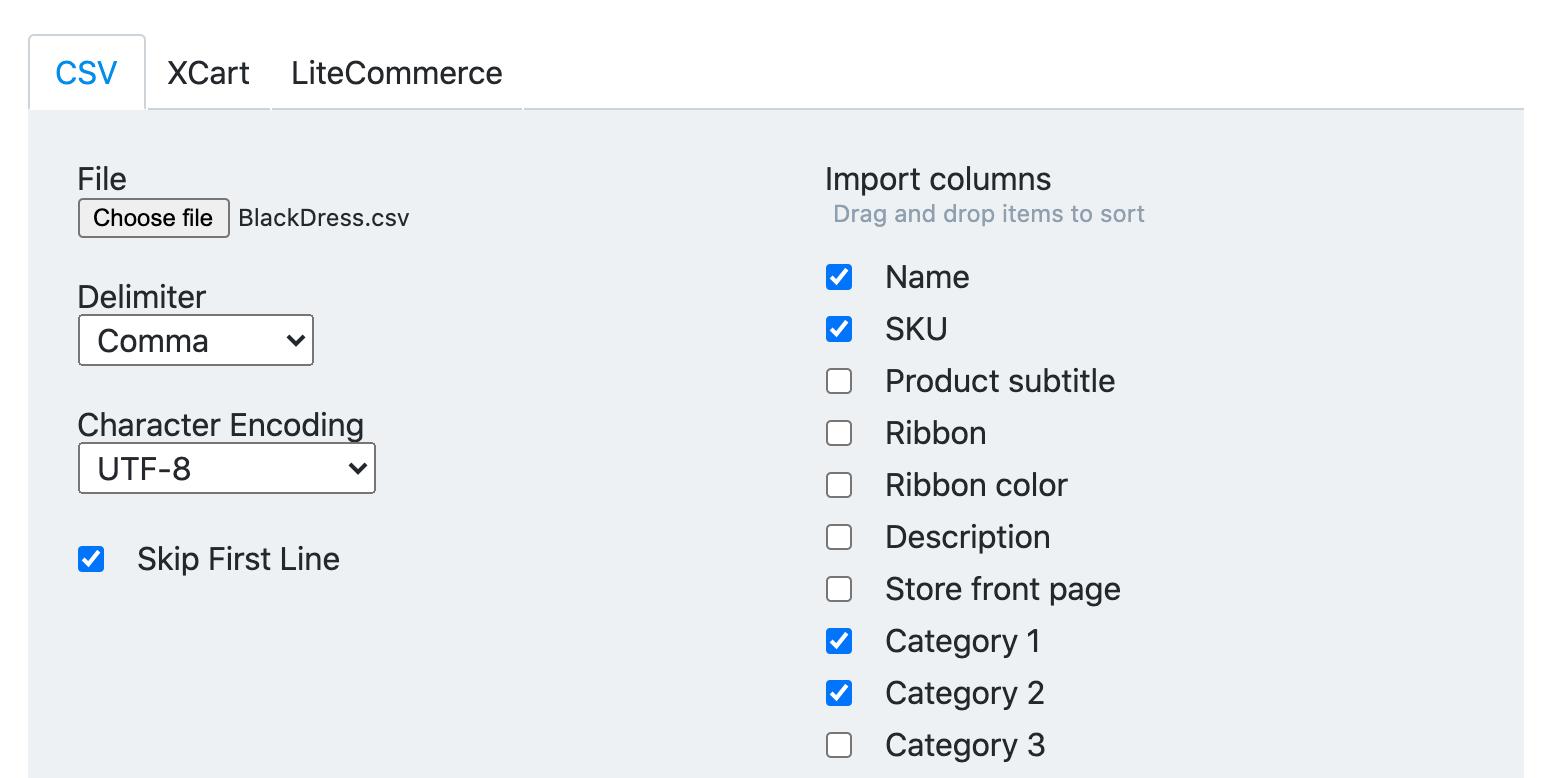Uncheck the SKU import column
The width and height of the screenshot is (1554, 778).
839,329
